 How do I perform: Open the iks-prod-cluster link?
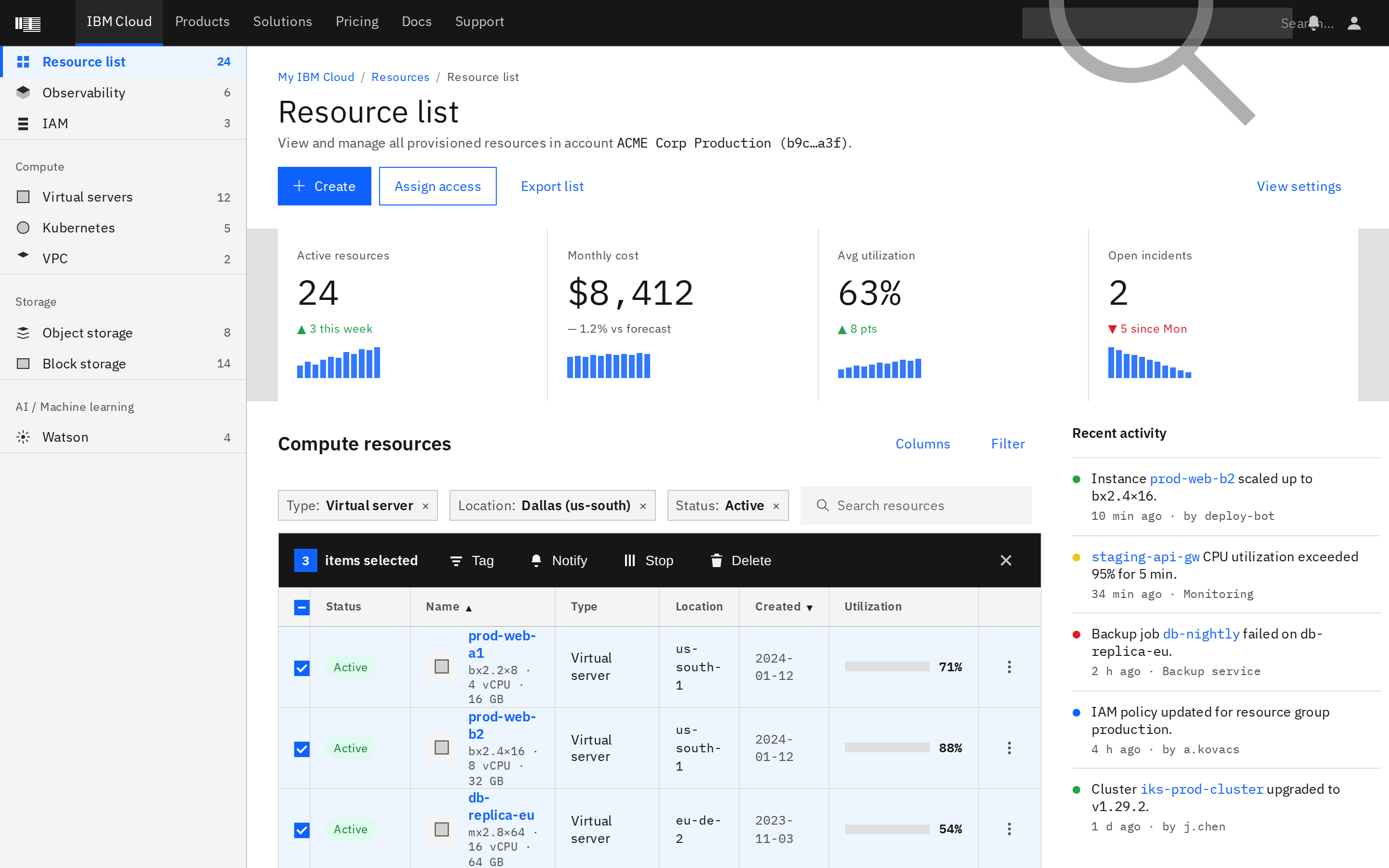pyautogui.click(x=1201, y=789)
